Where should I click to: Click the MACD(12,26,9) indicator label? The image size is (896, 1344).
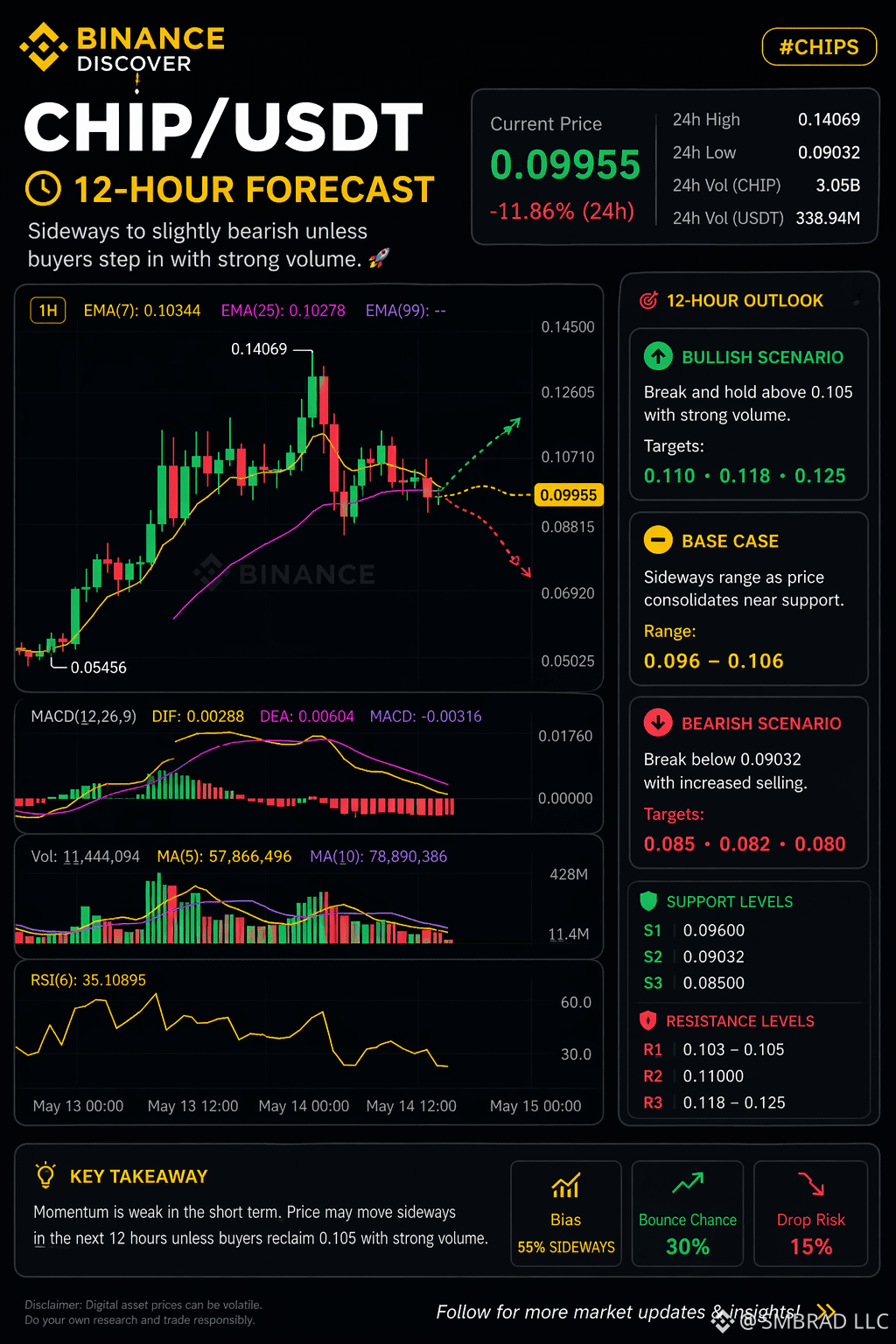click(x=83, y=717)
